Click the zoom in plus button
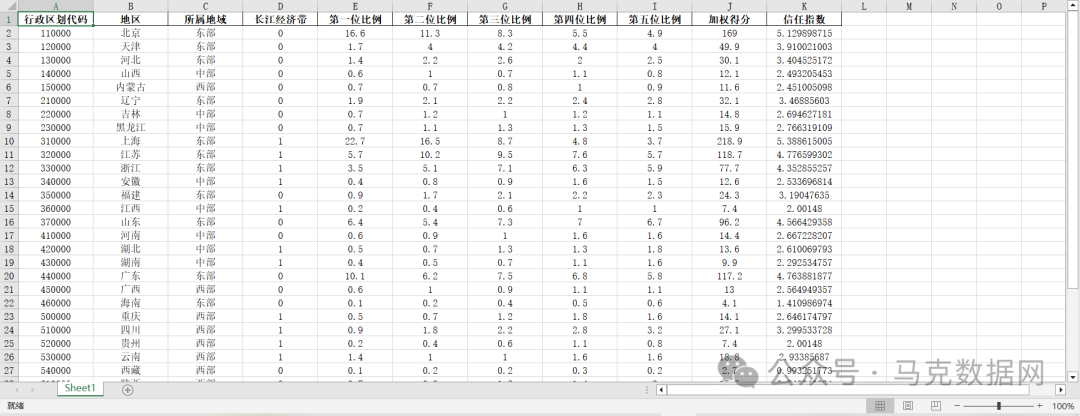The height and width of the screenshot is (416, 1080). tap(1040, 406)
